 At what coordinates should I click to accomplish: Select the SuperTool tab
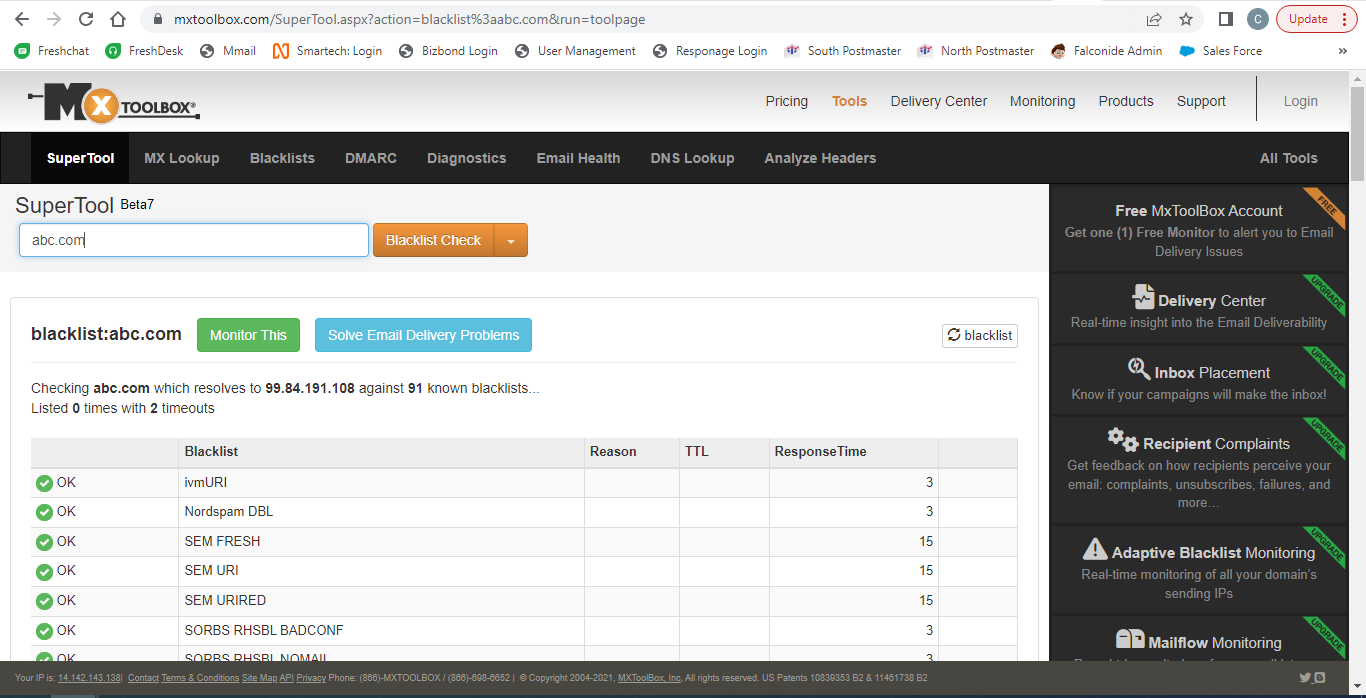click(80, 158)
